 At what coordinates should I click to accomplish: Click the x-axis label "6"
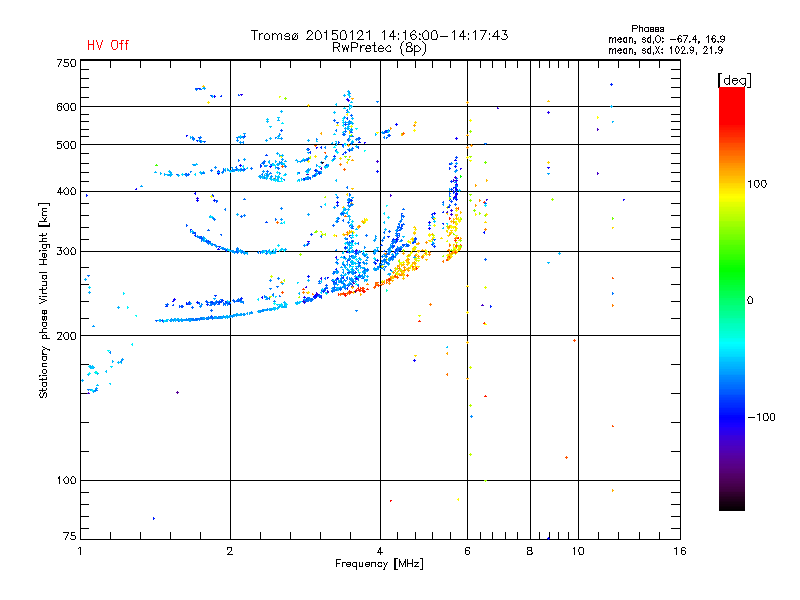tap(467, 551)
